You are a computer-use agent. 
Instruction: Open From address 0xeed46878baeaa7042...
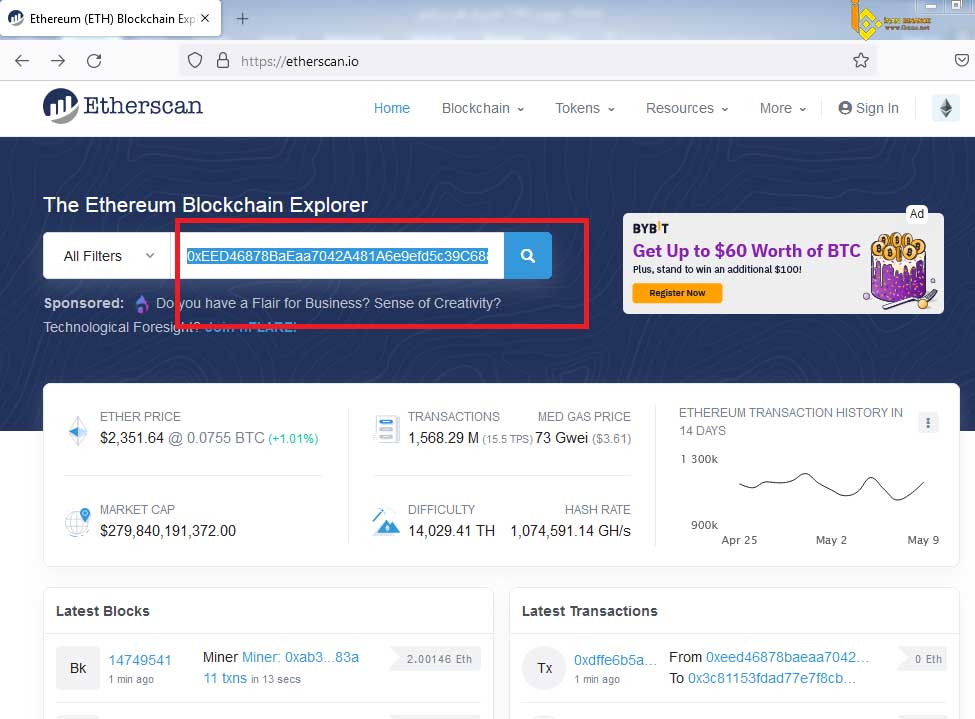click(787, 657)
